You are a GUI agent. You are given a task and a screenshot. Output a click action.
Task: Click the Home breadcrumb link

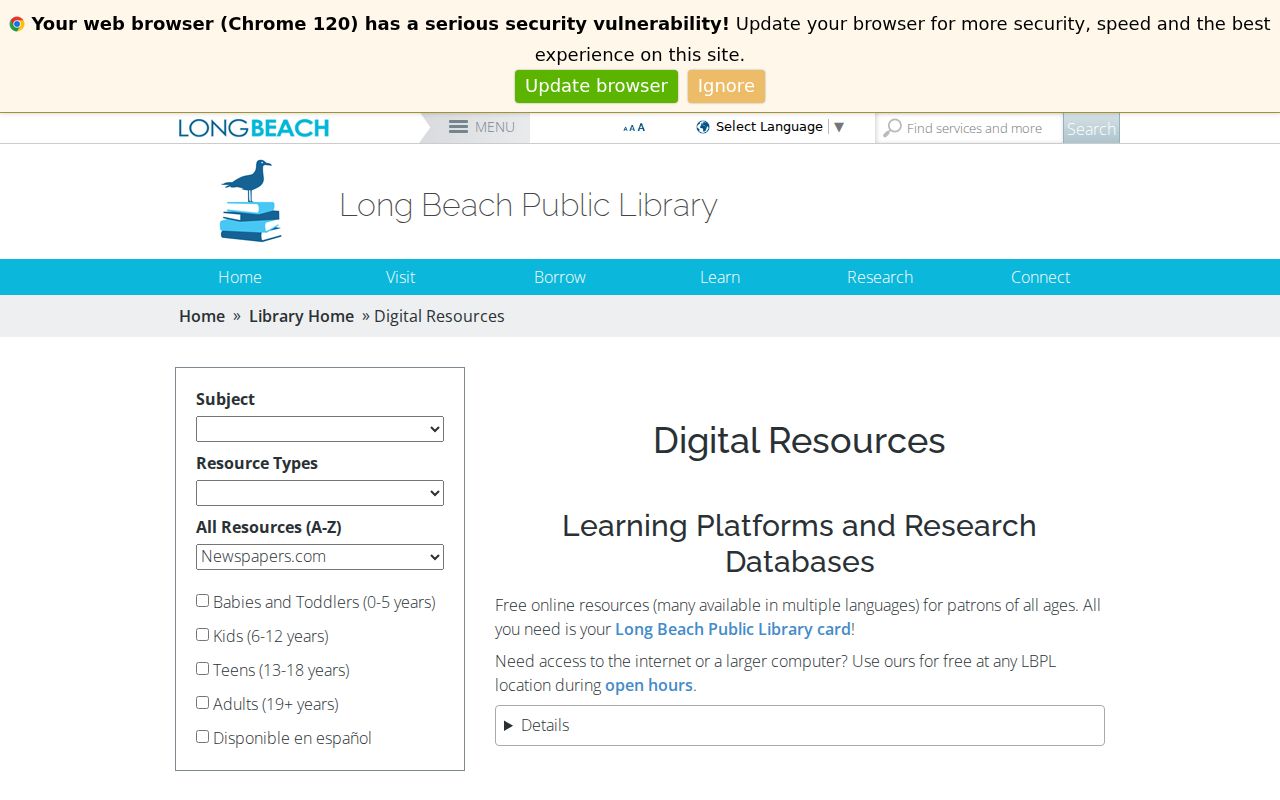[202, 316]
